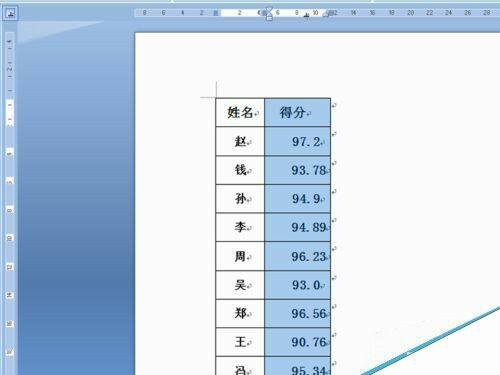This screenshot has width=500, height=375.
Task: Click the name cell 吴
Action: pyautogui.click(x=240, y=285)
